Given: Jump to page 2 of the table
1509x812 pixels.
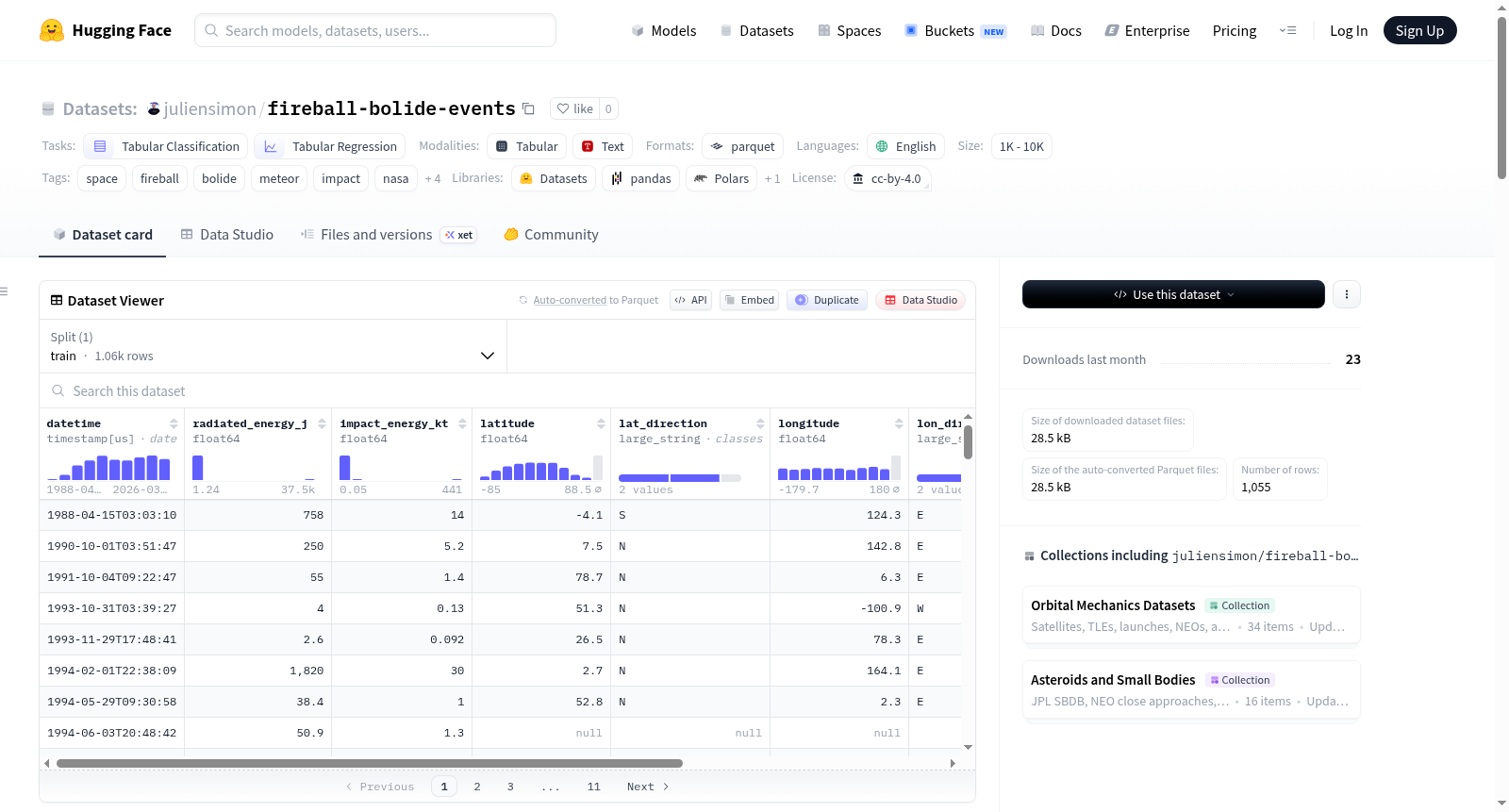Looking at the screenshot, I should (x=477, y=787).
